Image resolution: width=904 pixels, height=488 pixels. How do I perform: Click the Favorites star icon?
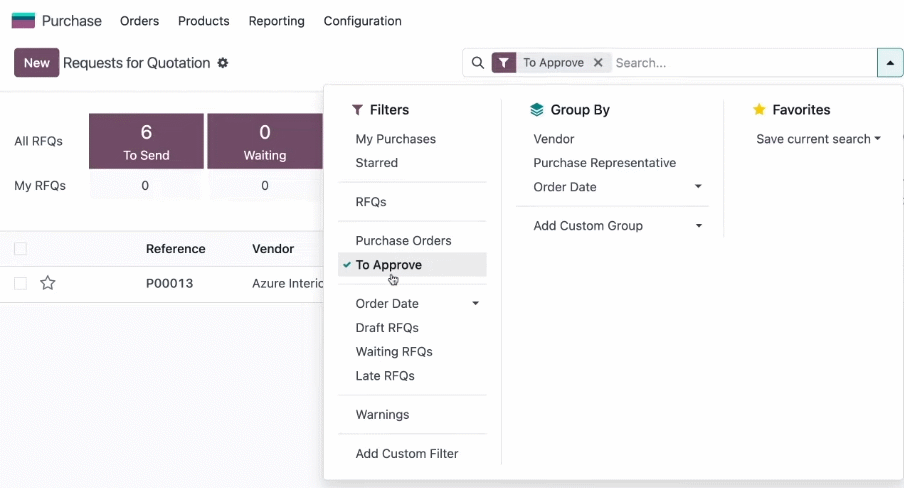(759, 110)
